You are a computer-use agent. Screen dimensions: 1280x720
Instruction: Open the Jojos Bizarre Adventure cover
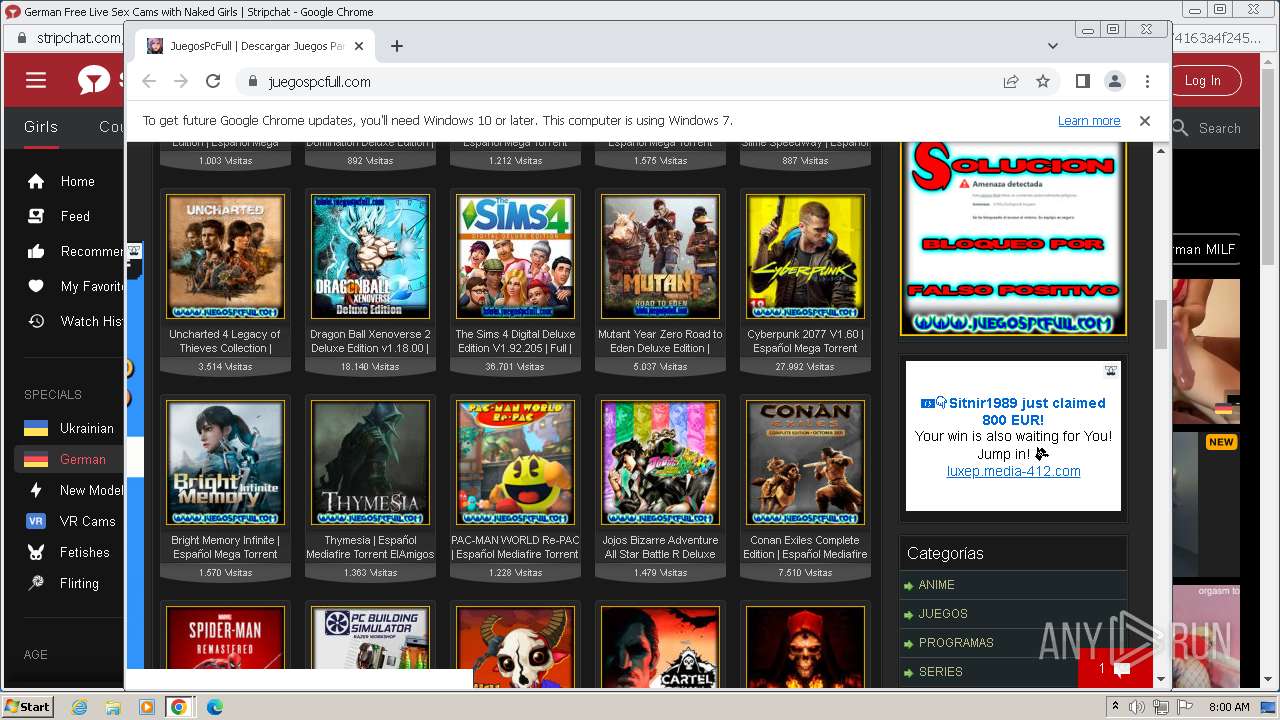(x=660, y=462)
